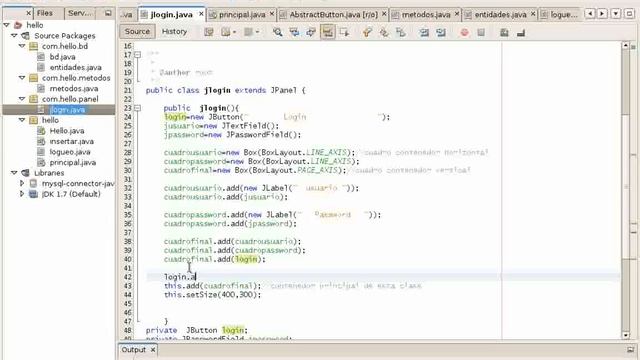
Task: Click the Output tab
Action: pos(133,350)
